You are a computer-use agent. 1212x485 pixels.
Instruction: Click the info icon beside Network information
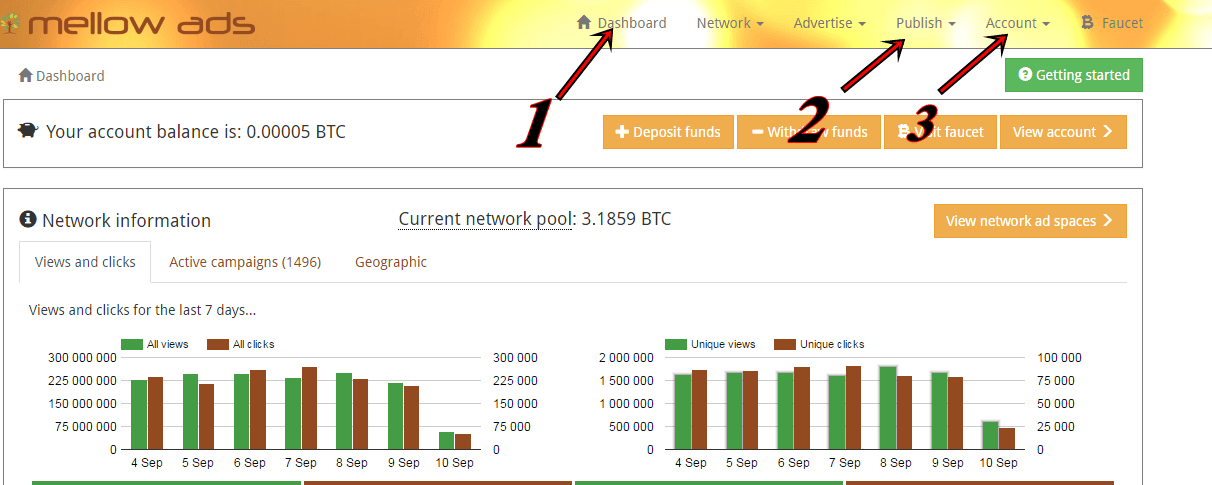pos(28,220)
